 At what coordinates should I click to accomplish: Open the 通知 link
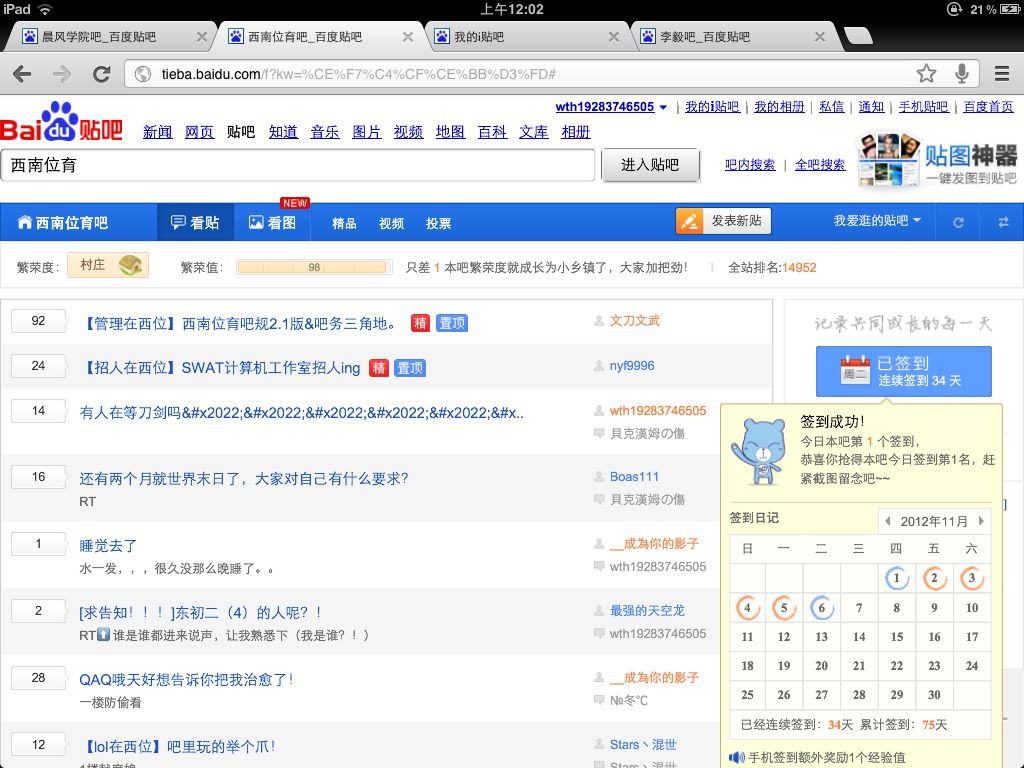871,106
